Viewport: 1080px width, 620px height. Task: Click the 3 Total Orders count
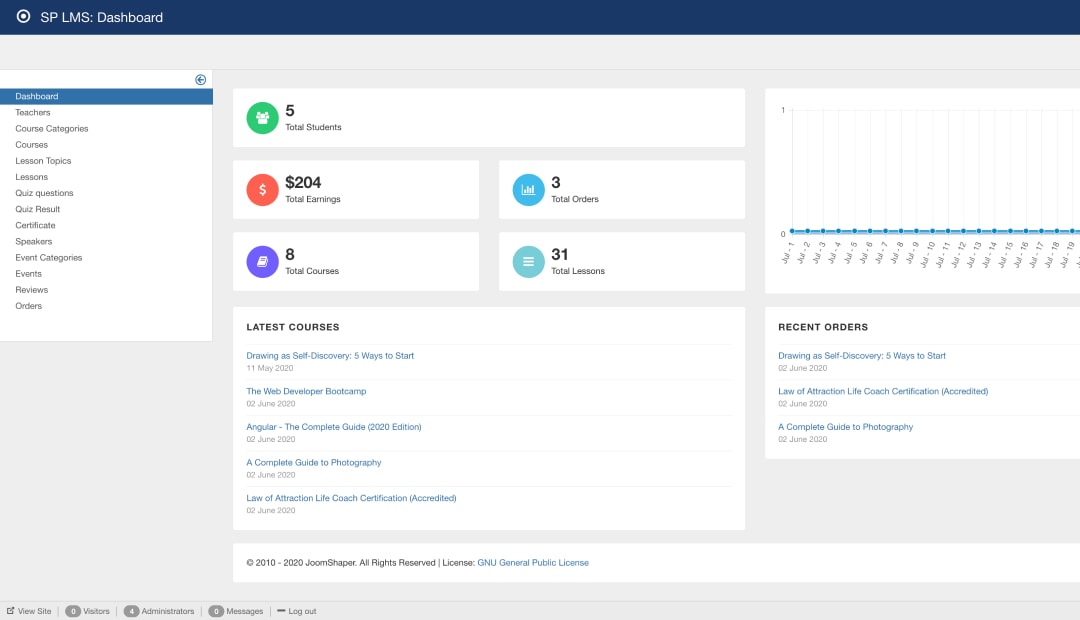point(556,183)
